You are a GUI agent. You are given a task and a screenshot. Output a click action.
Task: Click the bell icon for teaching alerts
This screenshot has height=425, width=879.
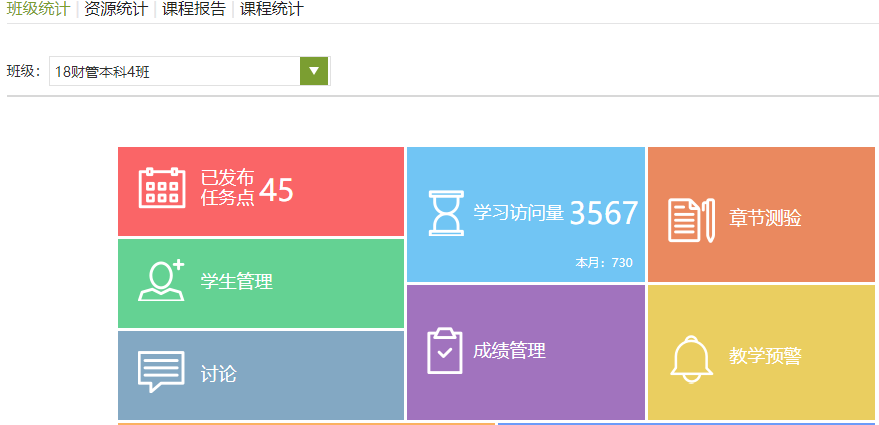tap(691, 357)
